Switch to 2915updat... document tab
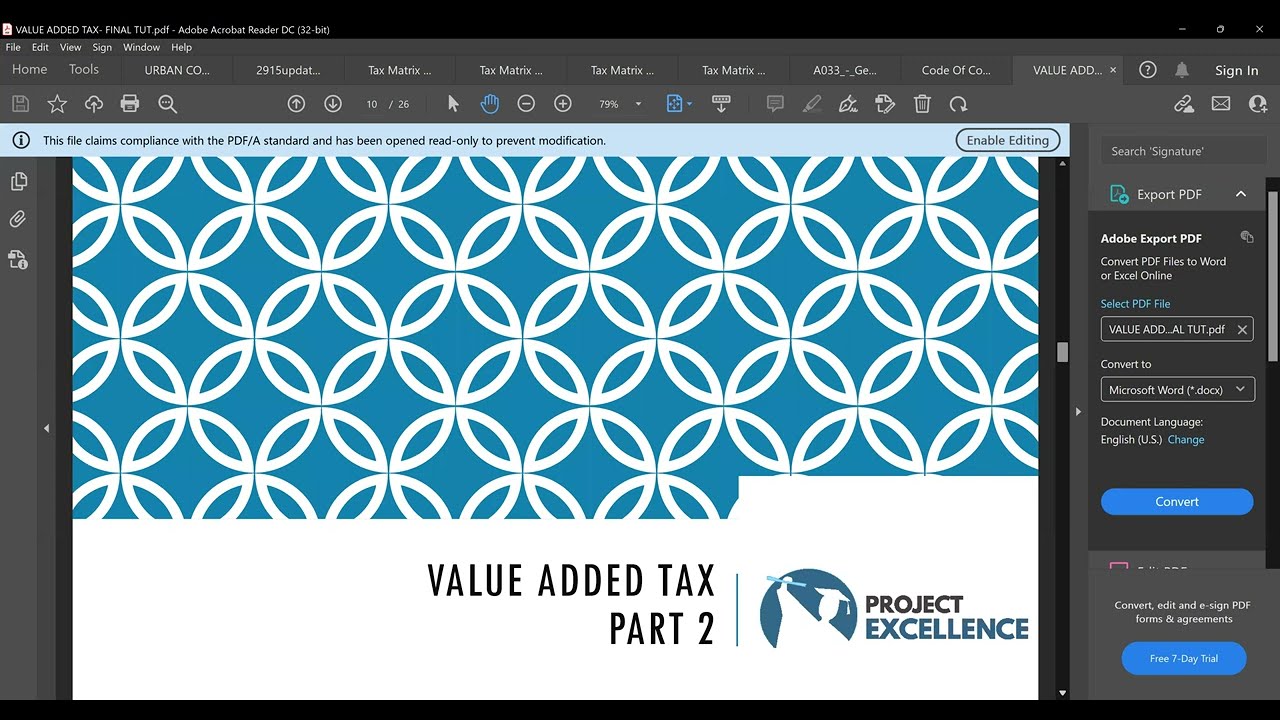Image resolution: width=1280 pixels, height=720 pixels. [289, 70]
